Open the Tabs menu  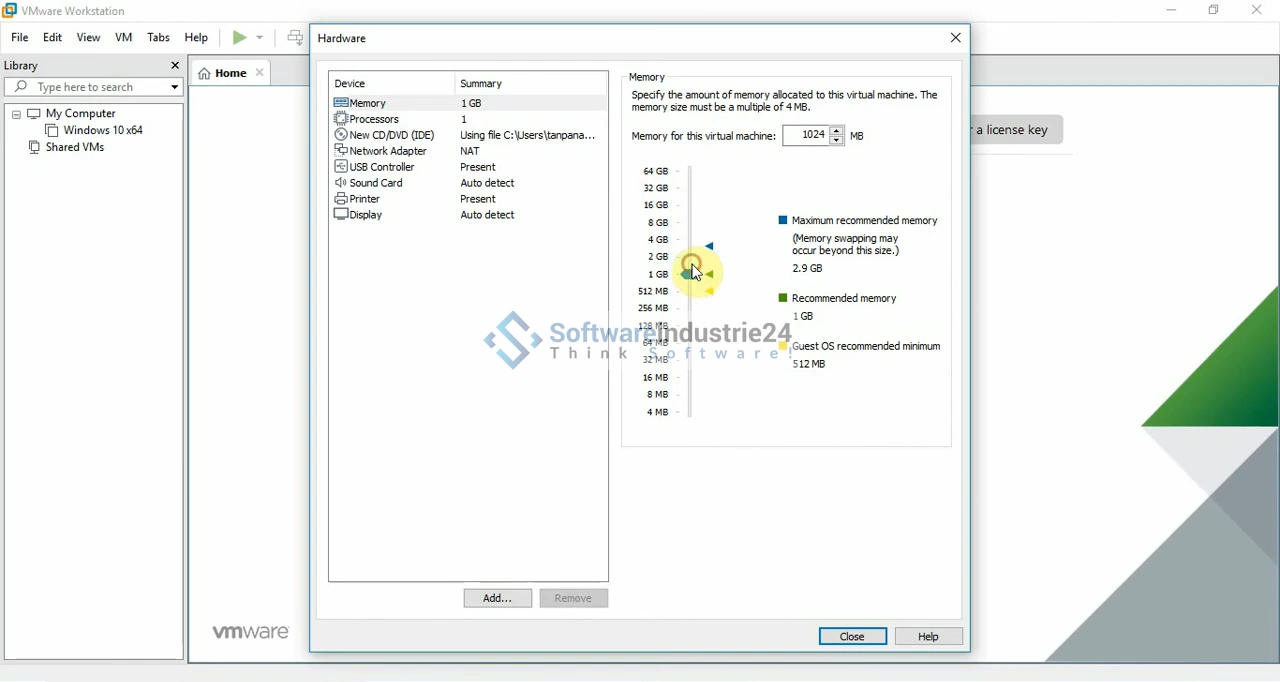point(158,38)
